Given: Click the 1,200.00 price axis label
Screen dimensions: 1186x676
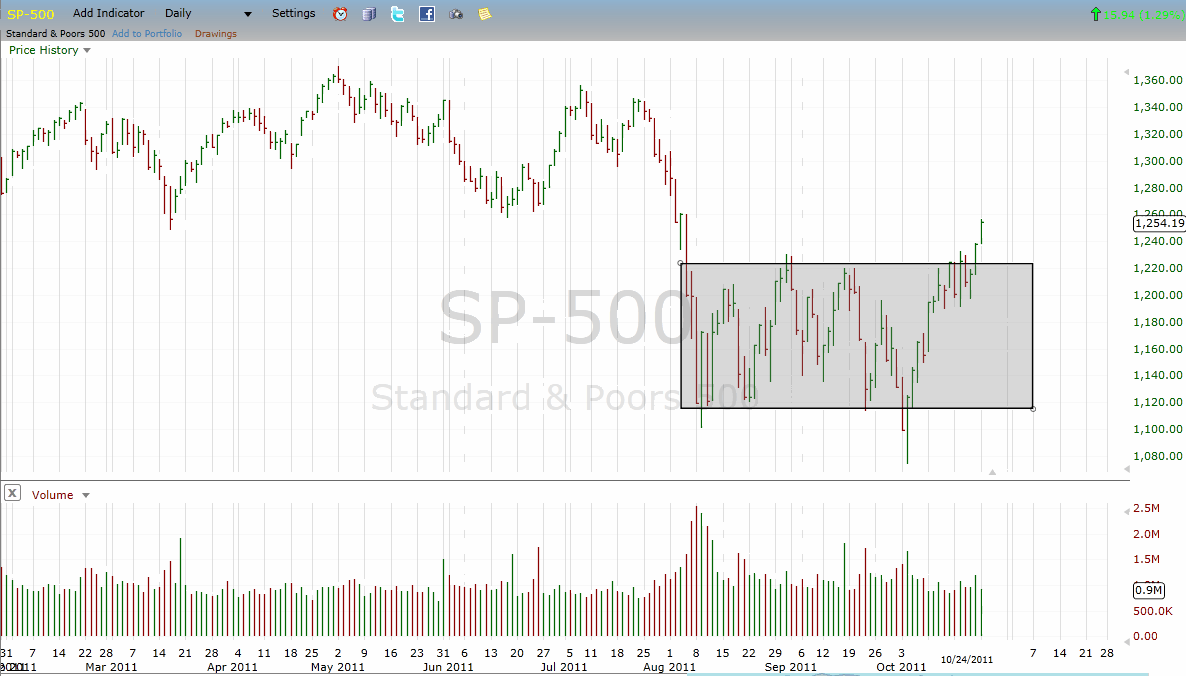Looking at the screenshot, I should click(1157, 295).
